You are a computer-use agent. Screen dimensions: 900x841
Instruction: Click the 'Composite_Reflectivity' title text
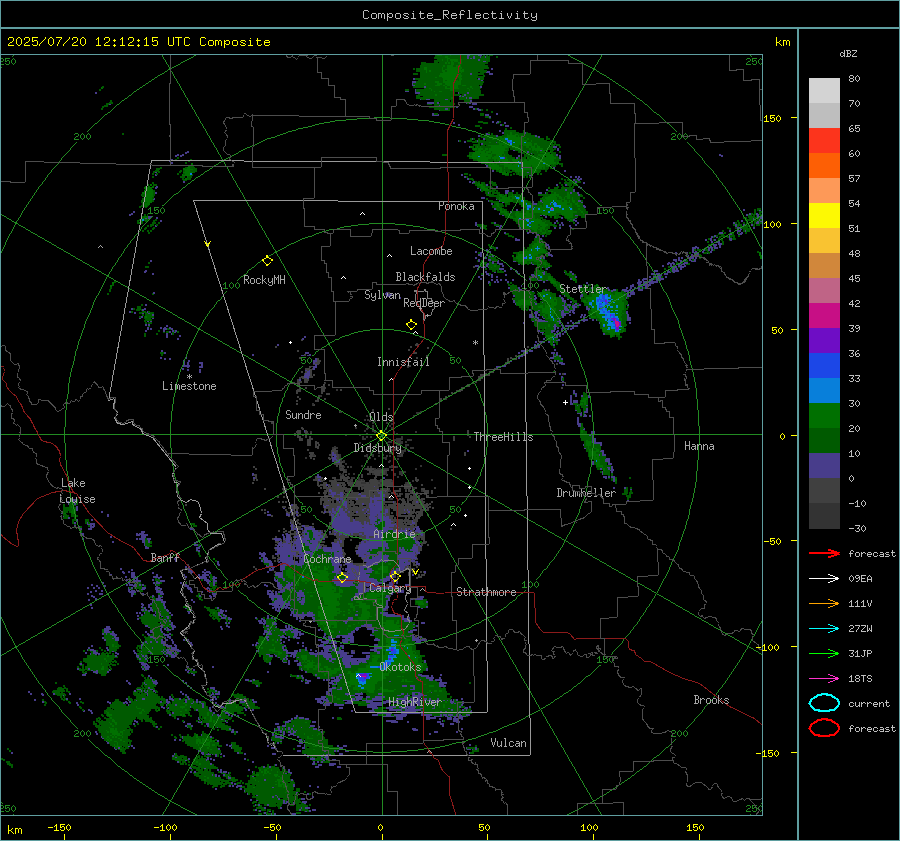pos(449,15)
